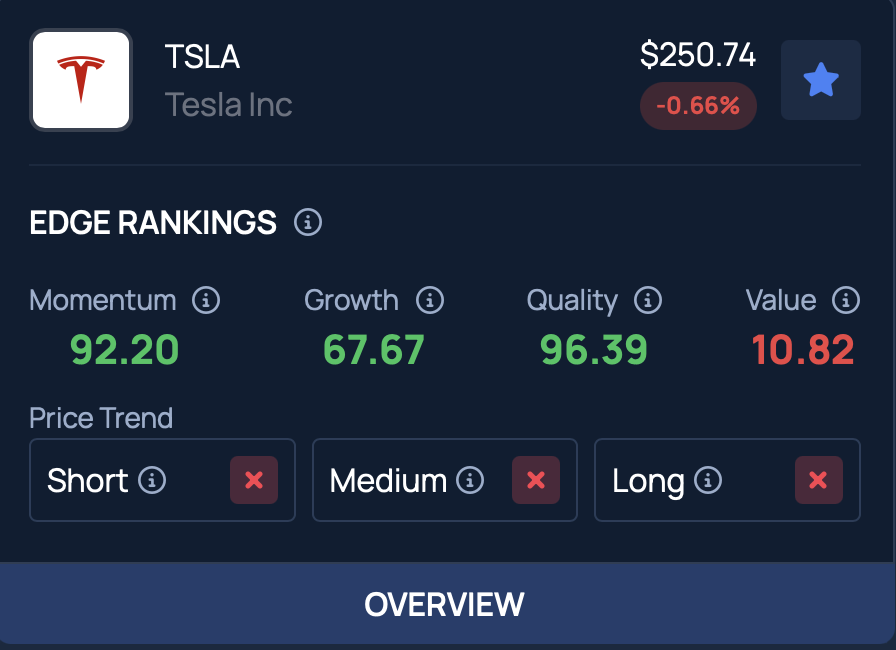Click the Momentum score 92.20
This screenshot has width=896, height=650.
point(125,350)
